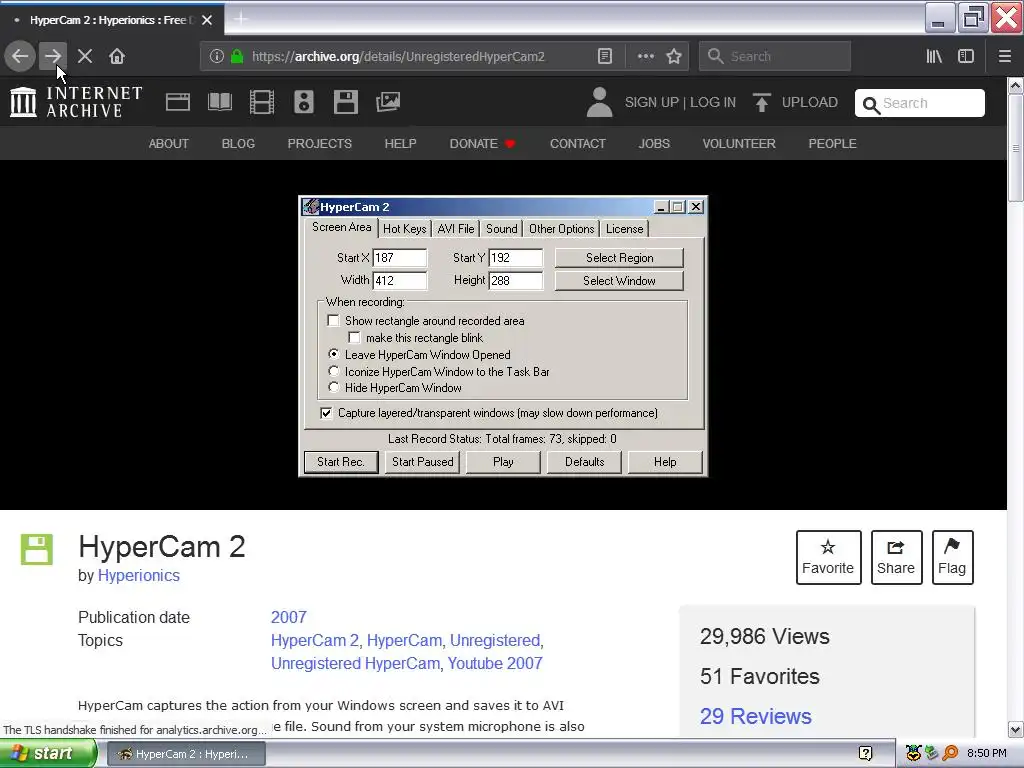Click the Start Rec. button

click(x=341, y=462)
